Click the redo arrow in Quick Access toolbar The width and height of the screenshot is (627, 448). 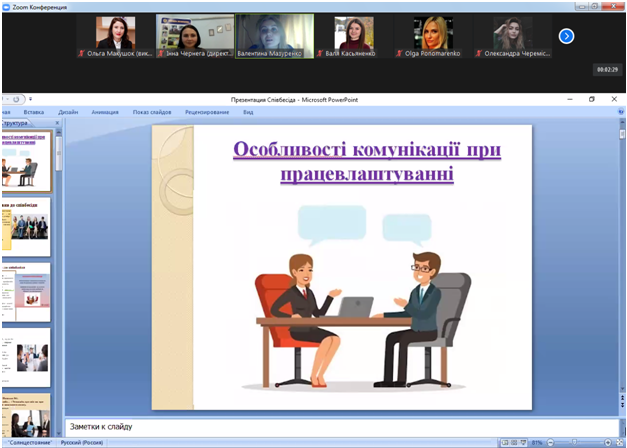16,99
